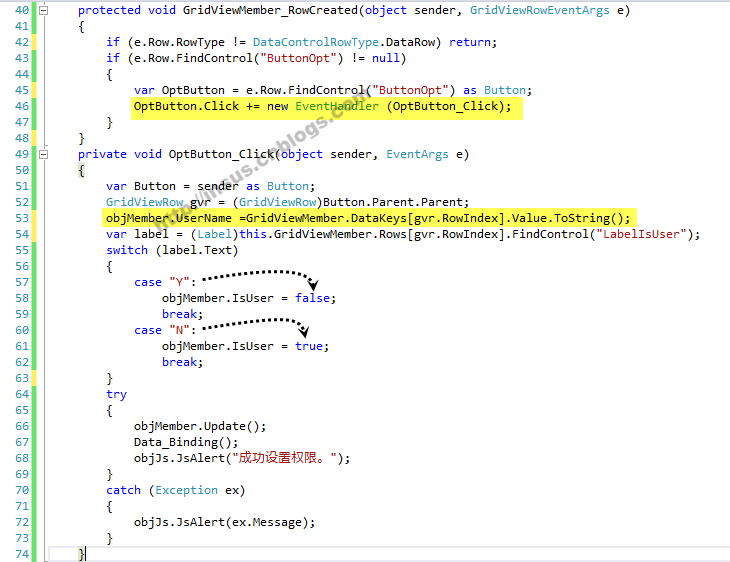
Task: Click objMember.UserName on line 53
Action: click(169, 218)
